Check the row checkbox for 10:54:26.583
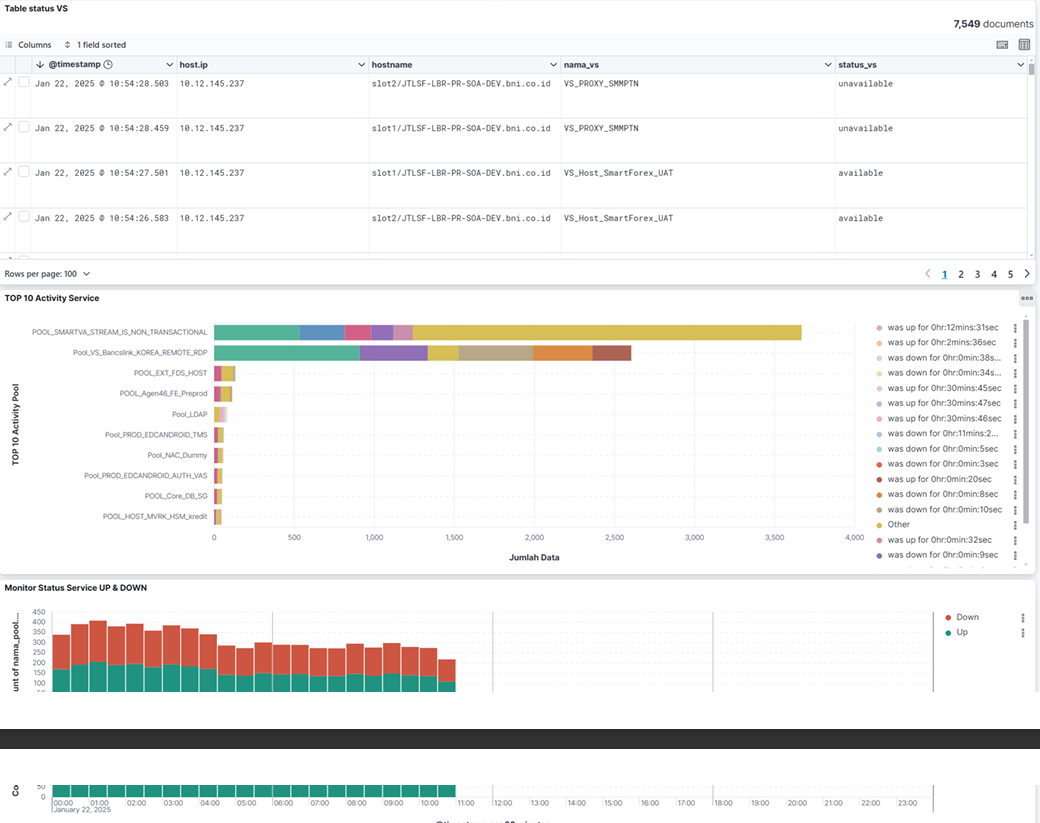 24,217
